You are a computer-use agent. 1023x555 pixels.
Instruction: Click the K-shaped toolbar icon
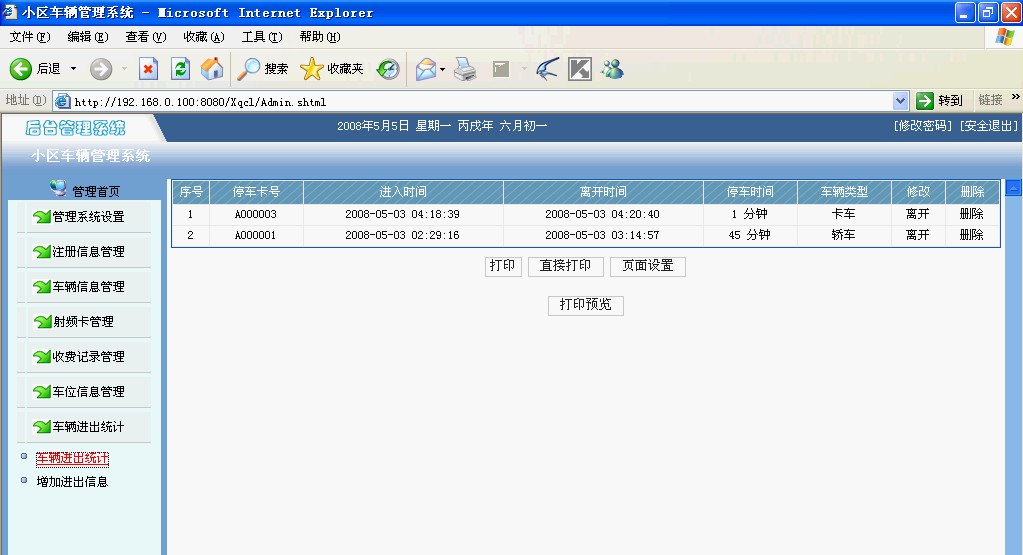(580, 68)
